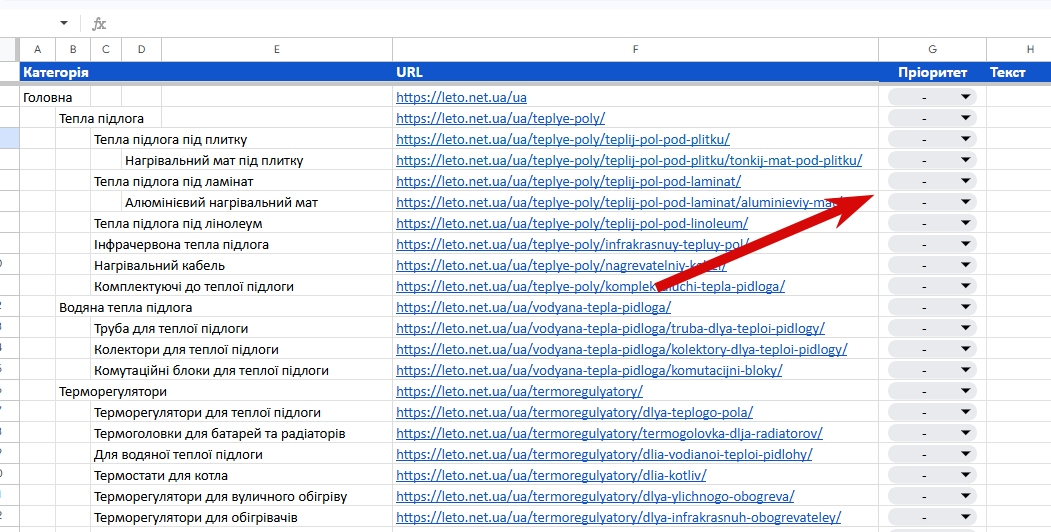This screenshot has height=532, width=1051.
Task: Select the Інфрачервона тепла підлога cell
Action: tap(181, 245)
